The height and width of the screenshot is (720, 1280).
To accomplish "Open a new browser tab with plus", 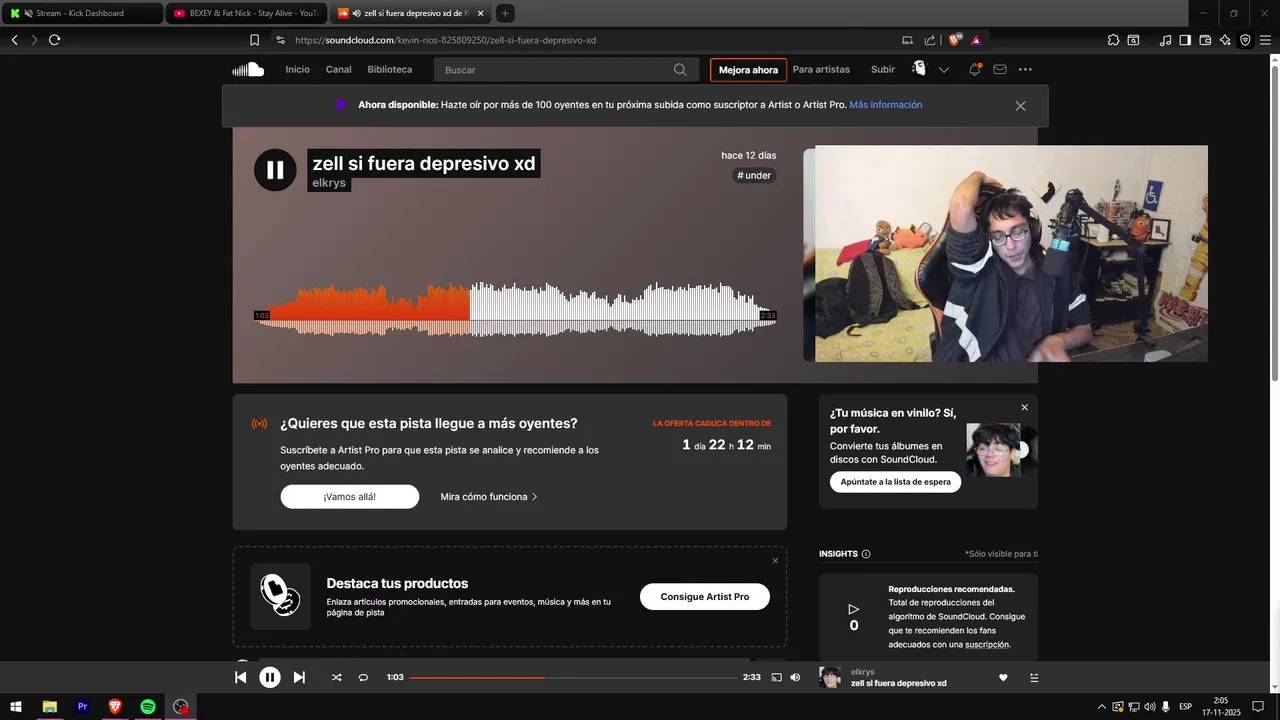I will [505, 13].
